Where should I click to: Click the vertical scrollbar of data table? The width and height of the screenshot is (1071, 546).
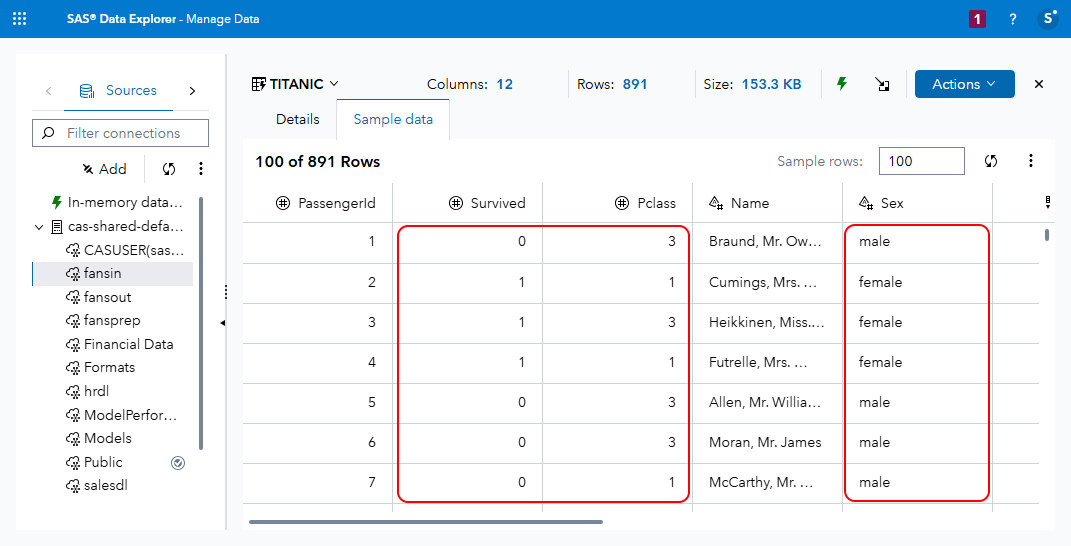(1047, 235)
